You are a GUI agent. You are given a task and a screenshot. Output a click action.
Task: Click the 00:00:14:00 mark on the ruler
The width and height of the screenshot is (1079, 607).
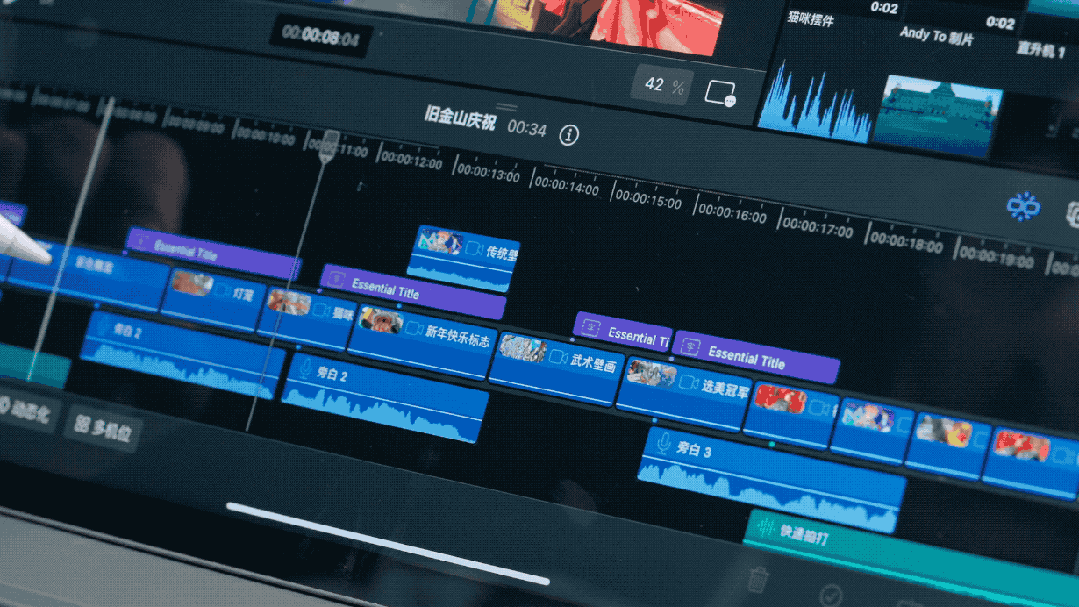(566, 186)
